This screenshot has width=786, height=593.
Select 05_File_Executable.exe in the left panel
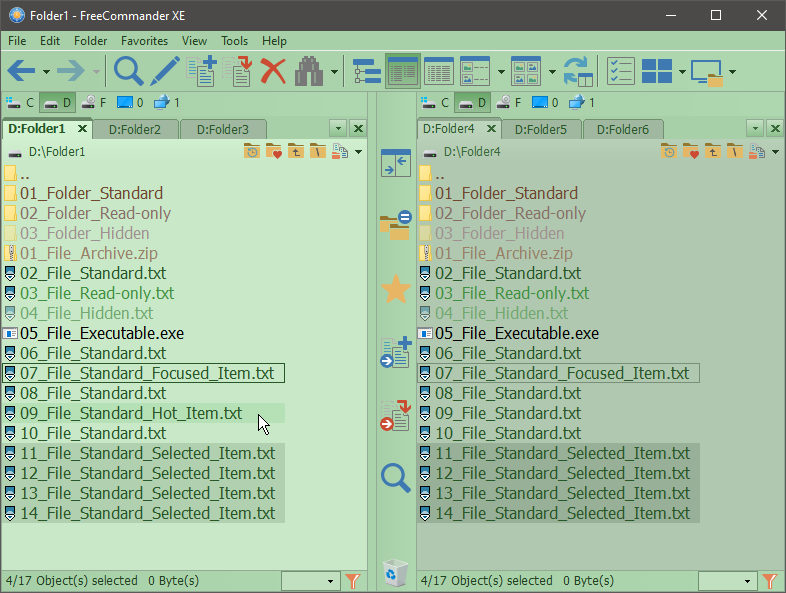[x=101, y=333]
